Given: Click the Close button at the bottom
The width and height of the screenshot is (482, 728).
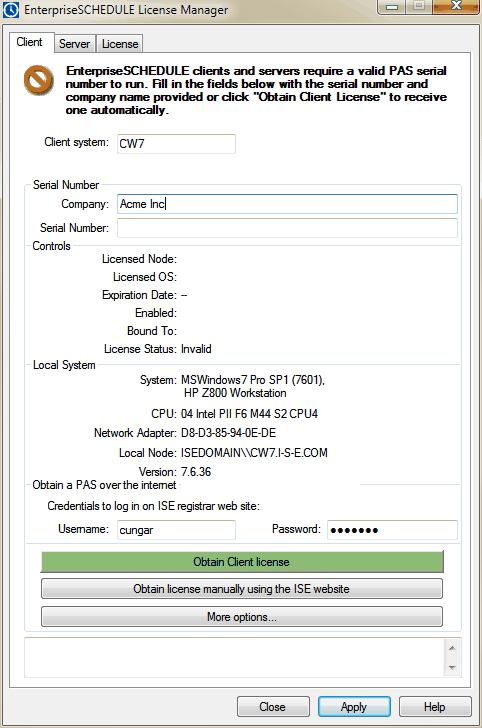Looking at the screenshot, I should pos(273,707).
